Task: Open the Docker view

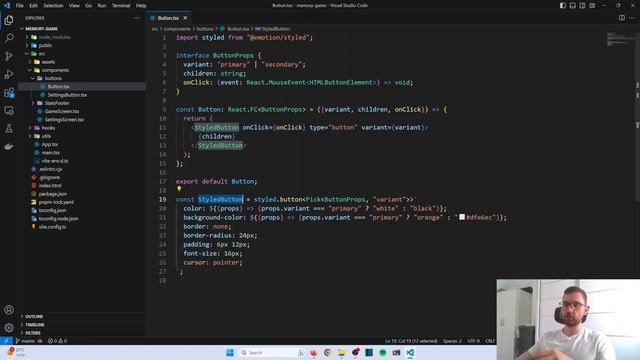Action: [9, 147]
